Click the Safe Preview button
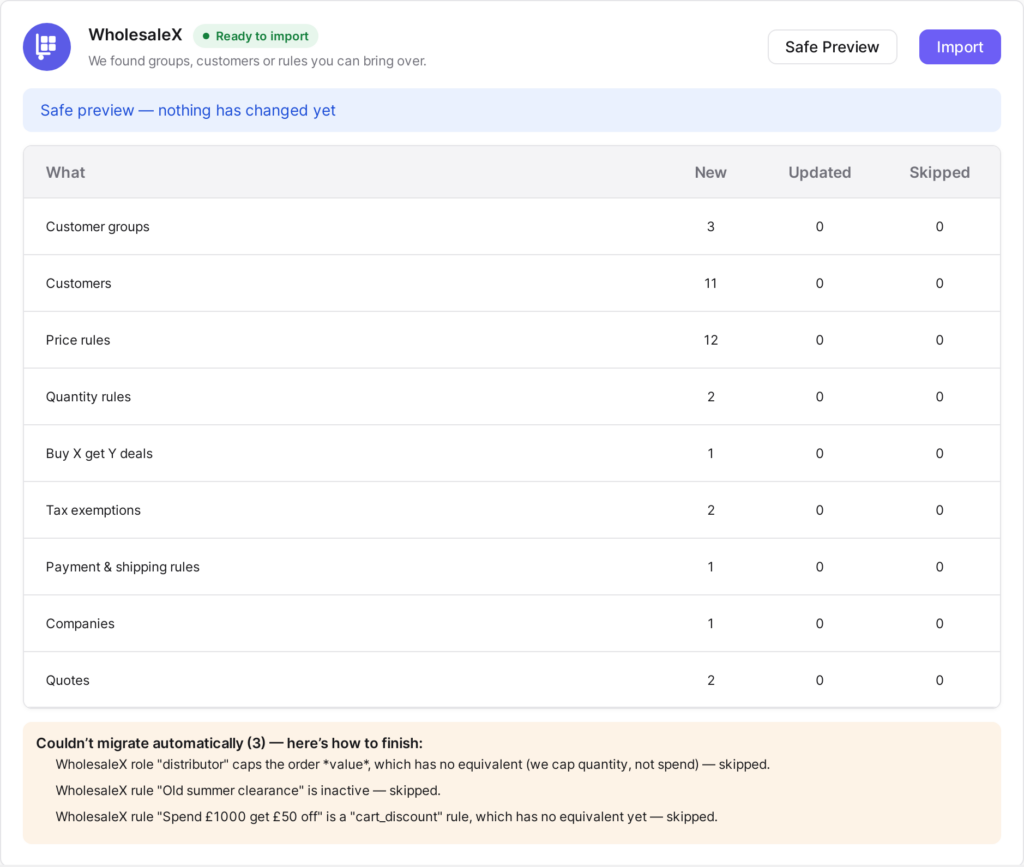Screen dimensions: 1024x867 click(832, 47)
